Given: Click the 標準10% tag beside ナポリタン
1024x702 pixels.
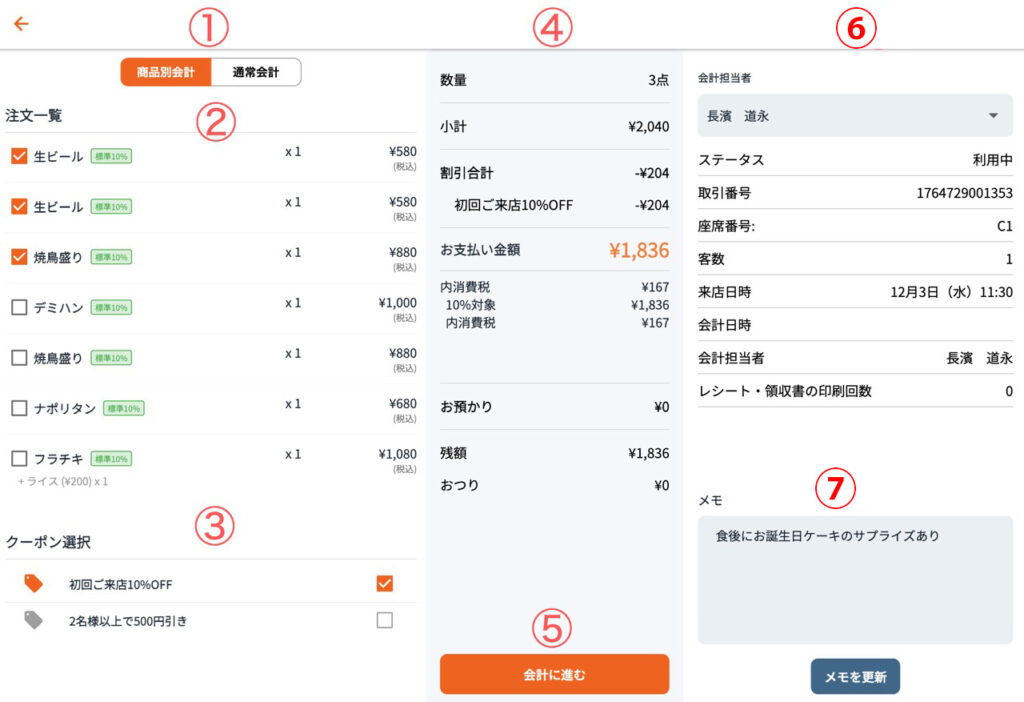Looking at the screenshot, I should coord(124,408).
